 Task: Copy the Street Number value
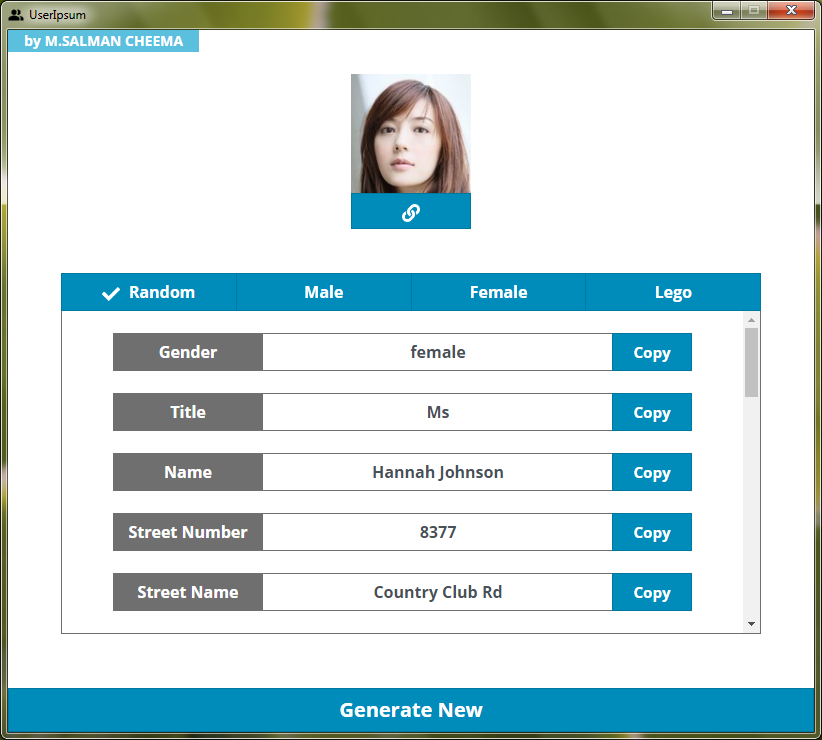point(651,532)
